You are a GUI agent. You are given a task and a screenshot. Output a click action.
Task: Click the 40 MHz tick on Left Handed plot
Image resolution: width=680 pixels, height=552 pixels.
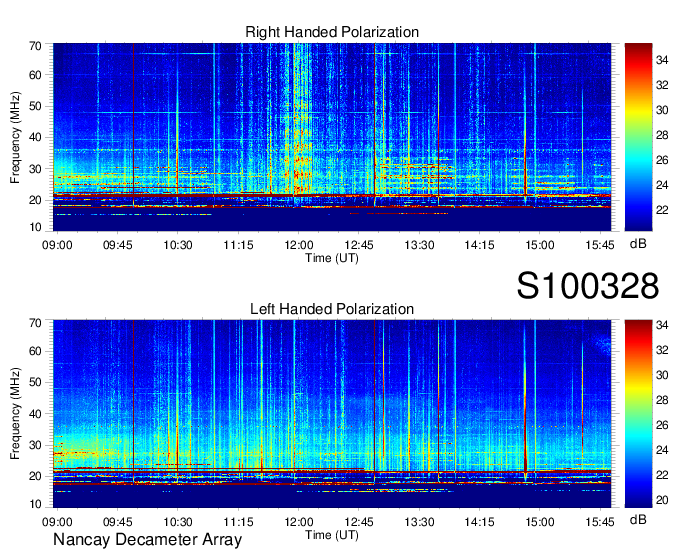35,414
